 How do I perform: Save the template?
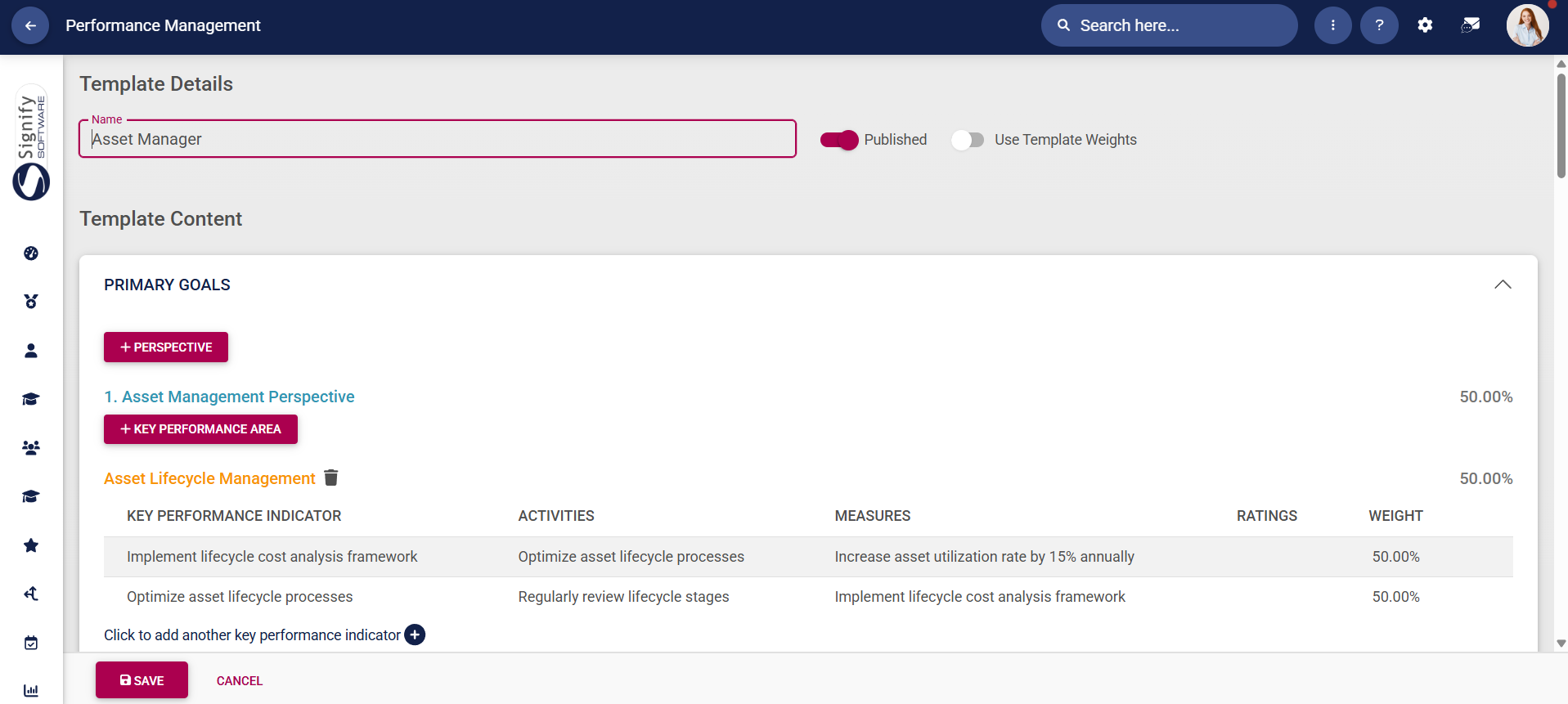pos(142,680)
